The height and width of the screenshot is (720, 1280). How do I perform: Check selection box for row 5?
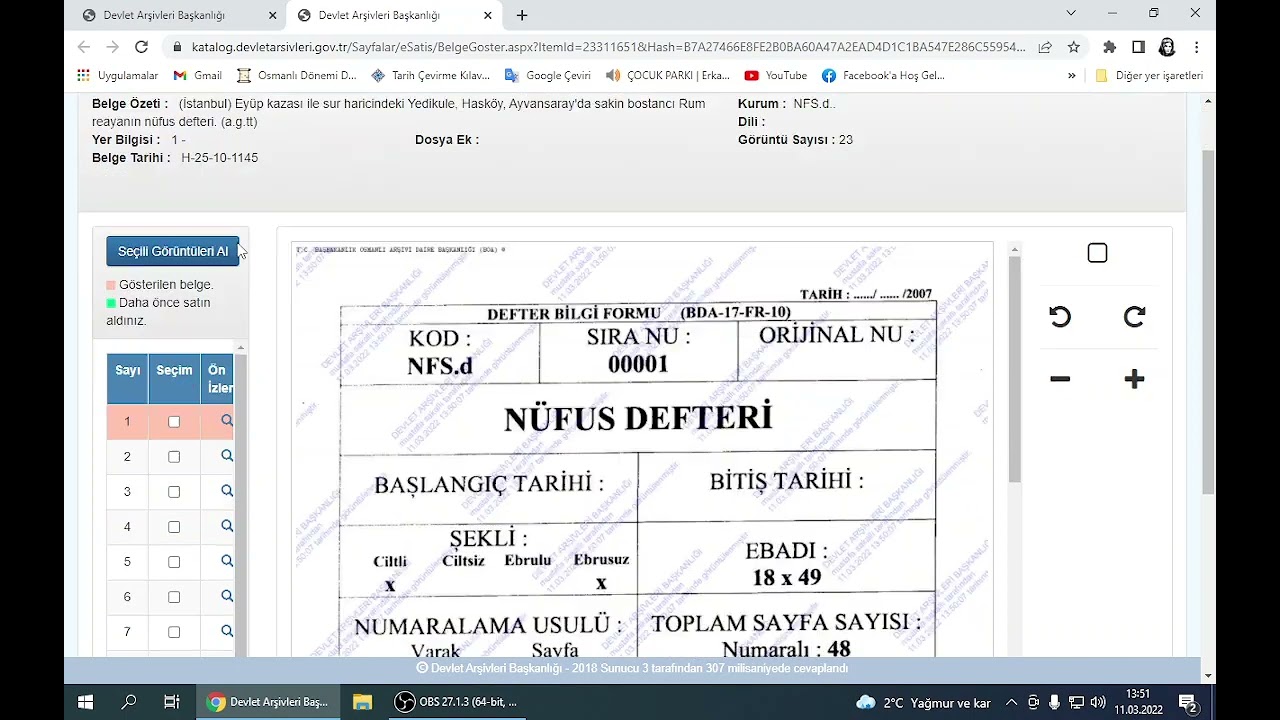pos(174,562)
